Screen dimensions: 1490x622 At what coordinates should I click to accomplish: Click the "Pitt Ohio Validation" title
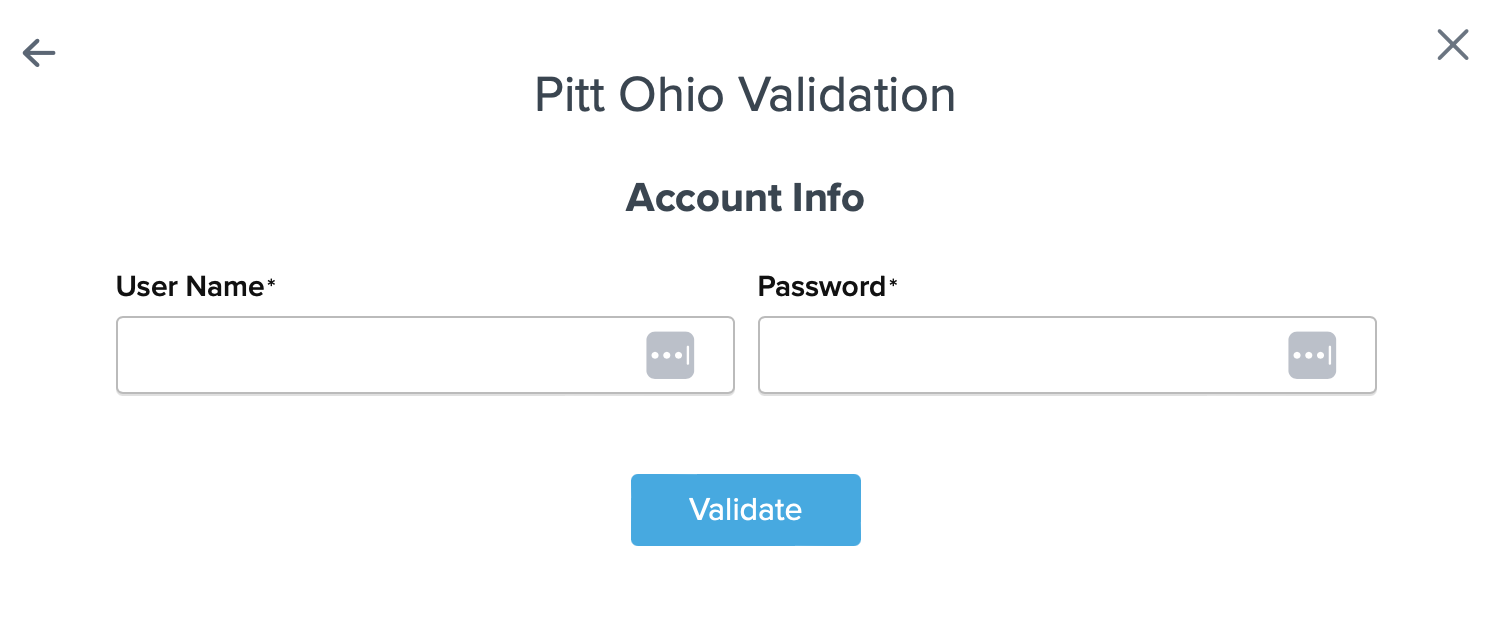(x=745, y=95)
